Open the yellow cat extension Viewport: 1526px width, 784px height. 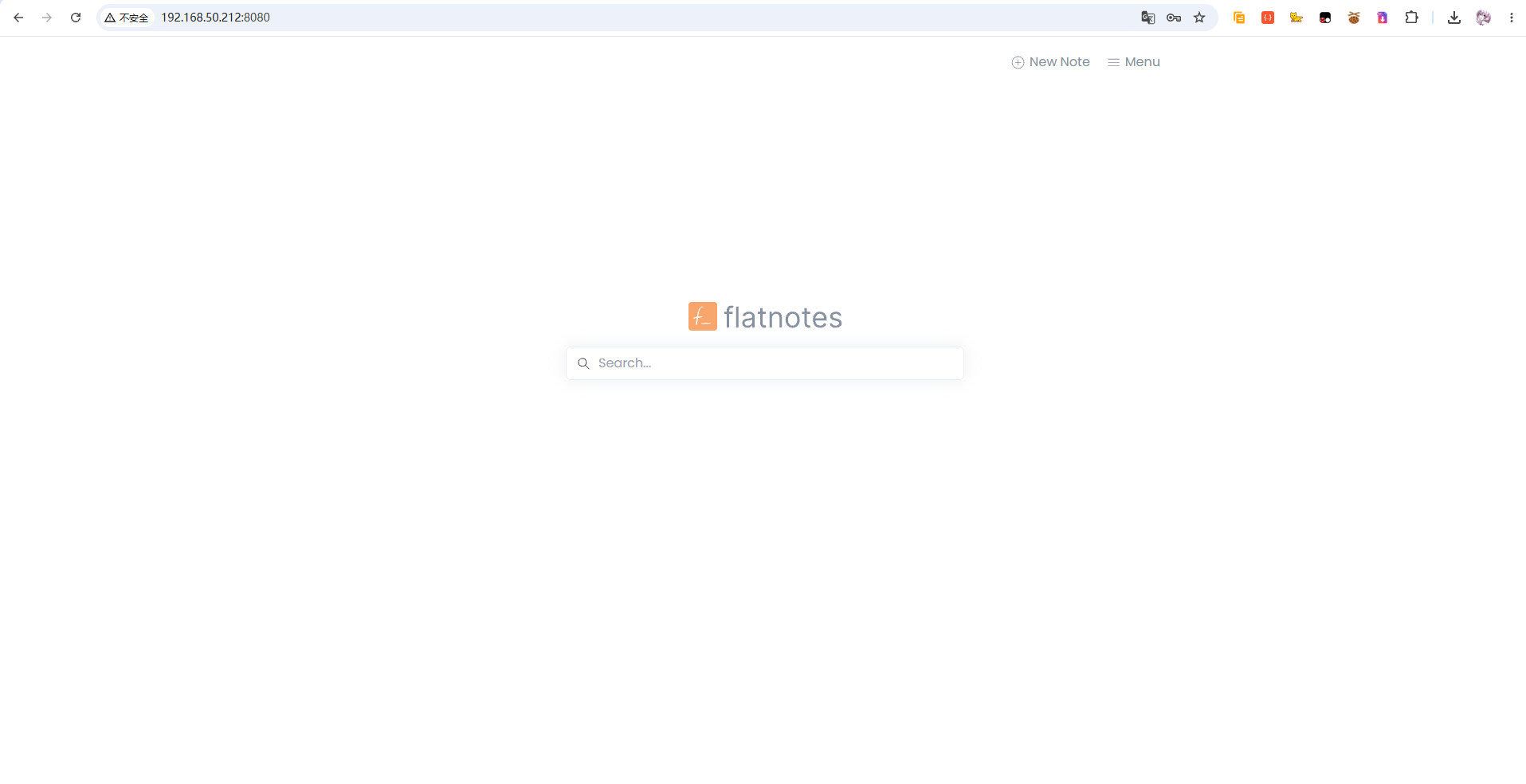click(1297, 18)
